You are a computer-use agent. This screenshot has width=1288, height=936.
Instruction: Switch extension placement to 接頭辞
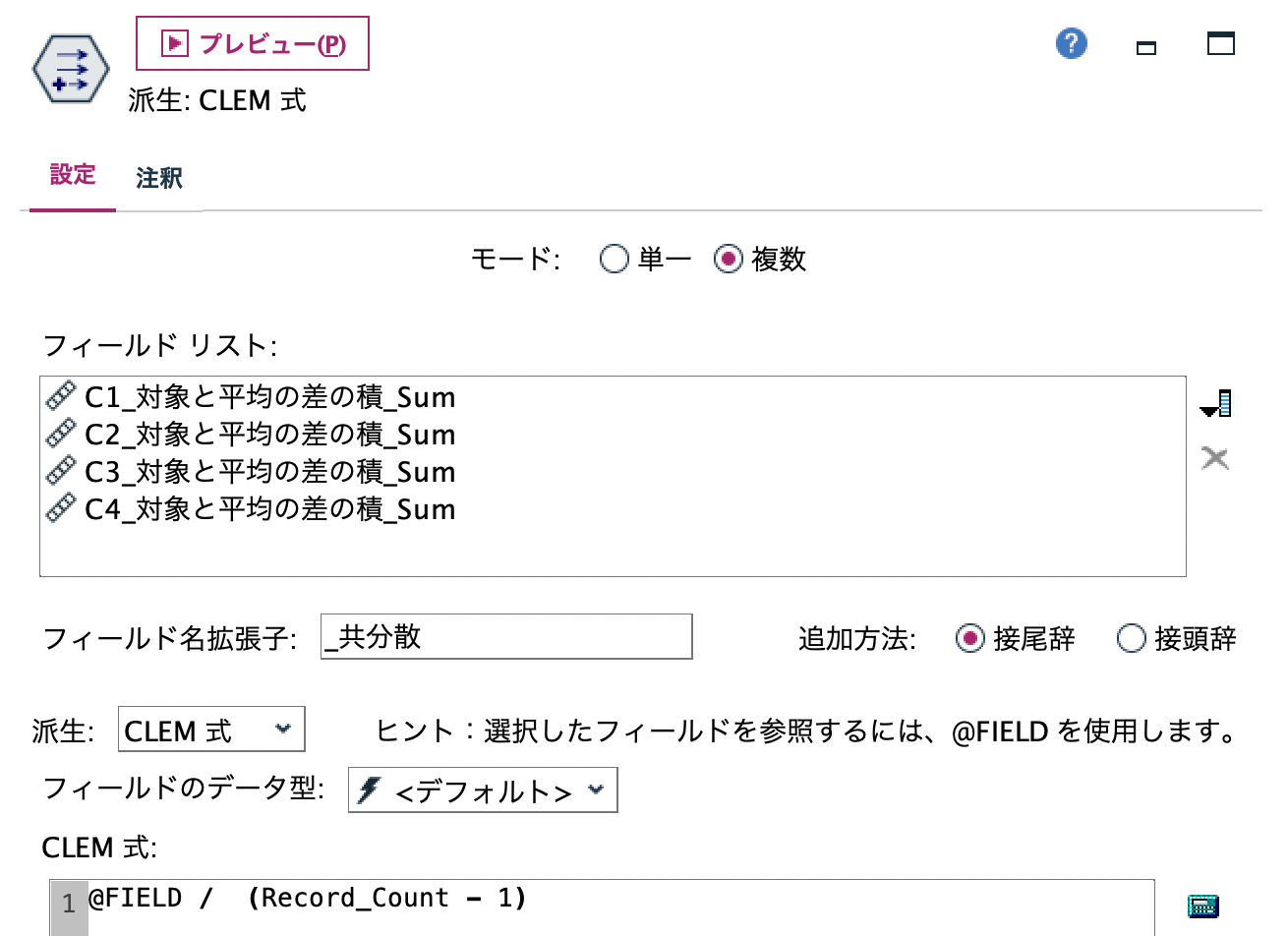click(1133, 639)
